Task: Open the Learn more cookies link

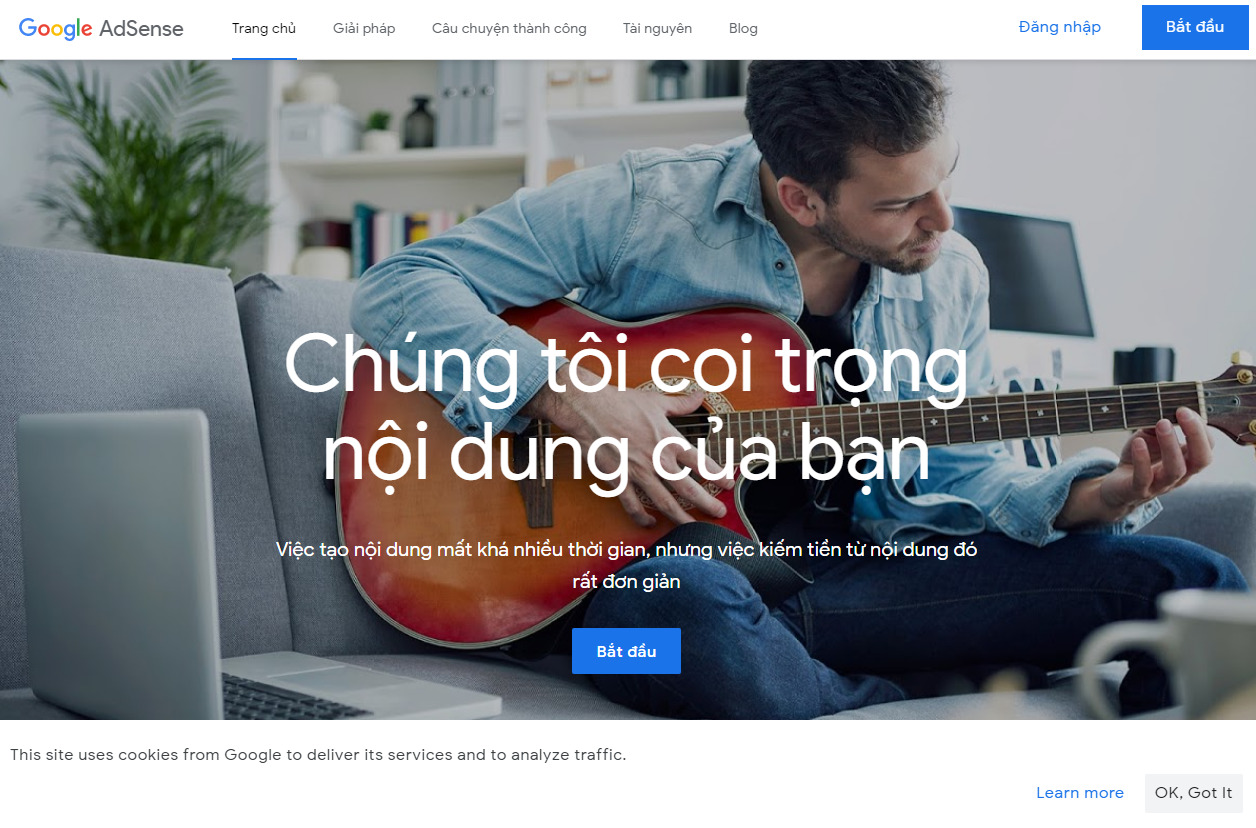Action: (x=1080, y=793)
